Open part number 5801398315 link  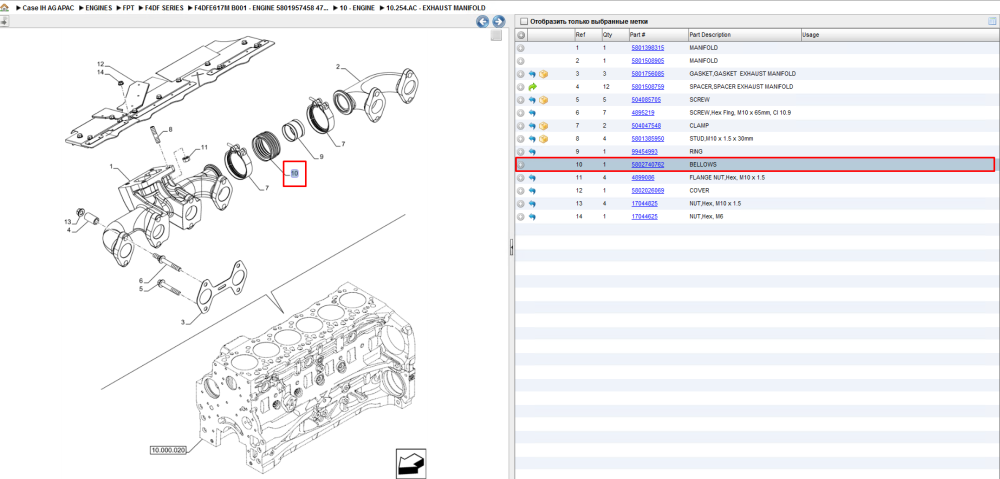(x=647, y=48)
